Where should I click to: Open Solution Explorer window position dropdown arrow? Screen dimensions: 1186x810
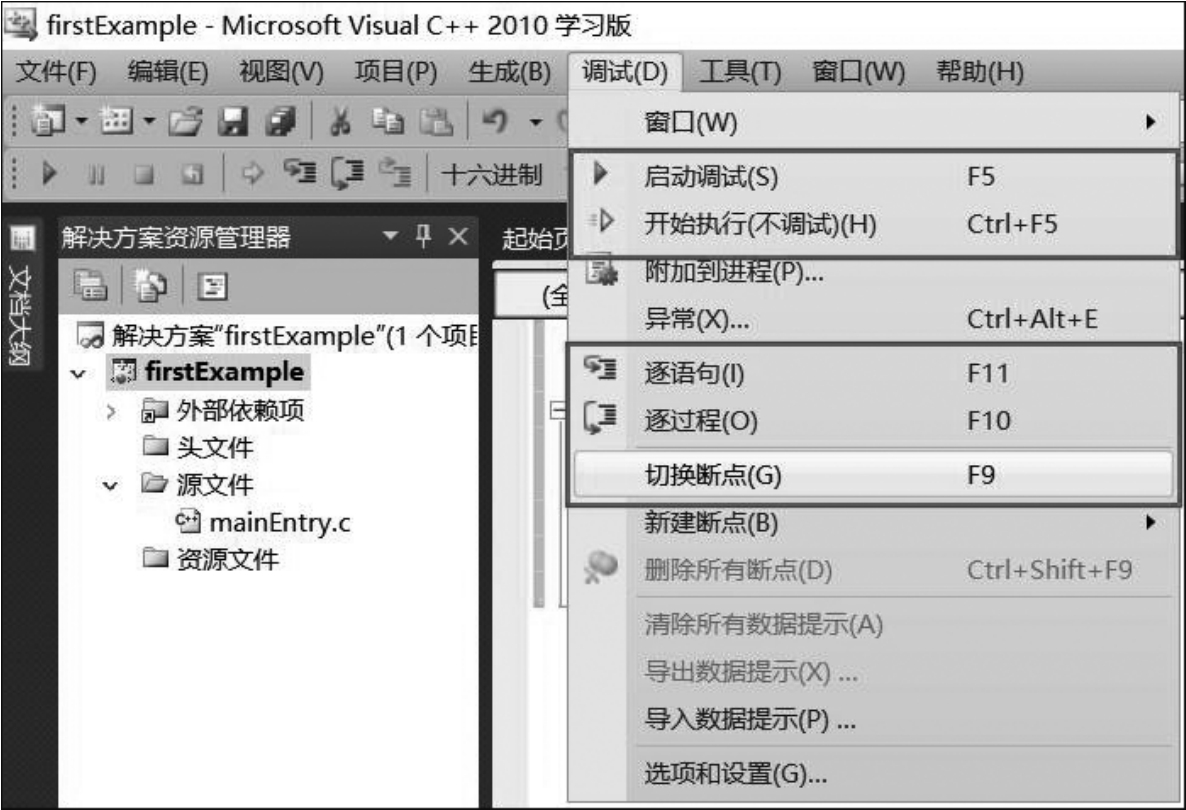pyautogui.click(x=390, y=236)
